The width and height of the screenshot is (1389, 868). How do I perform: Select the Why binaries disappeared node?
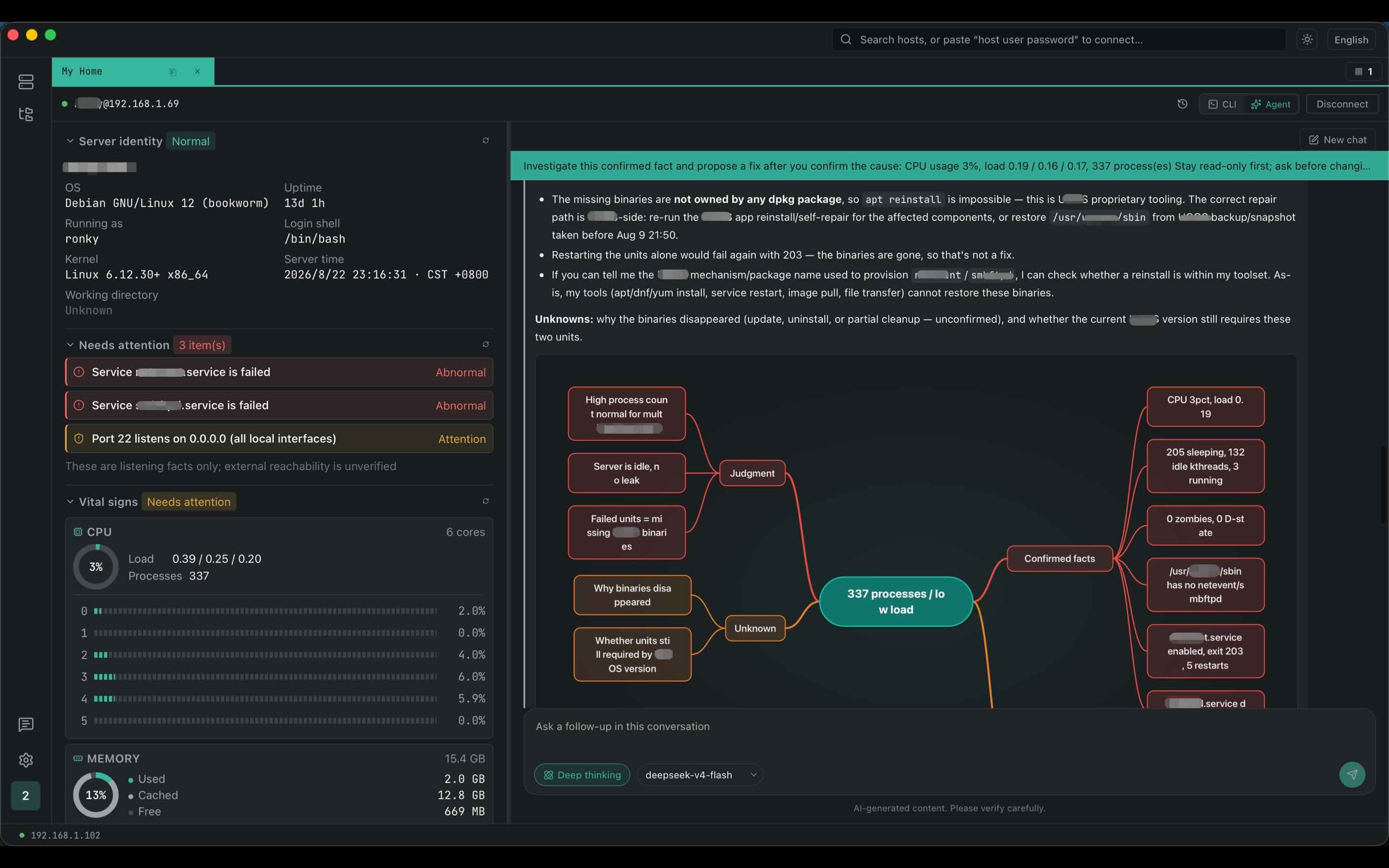click(x=632, y=596)
